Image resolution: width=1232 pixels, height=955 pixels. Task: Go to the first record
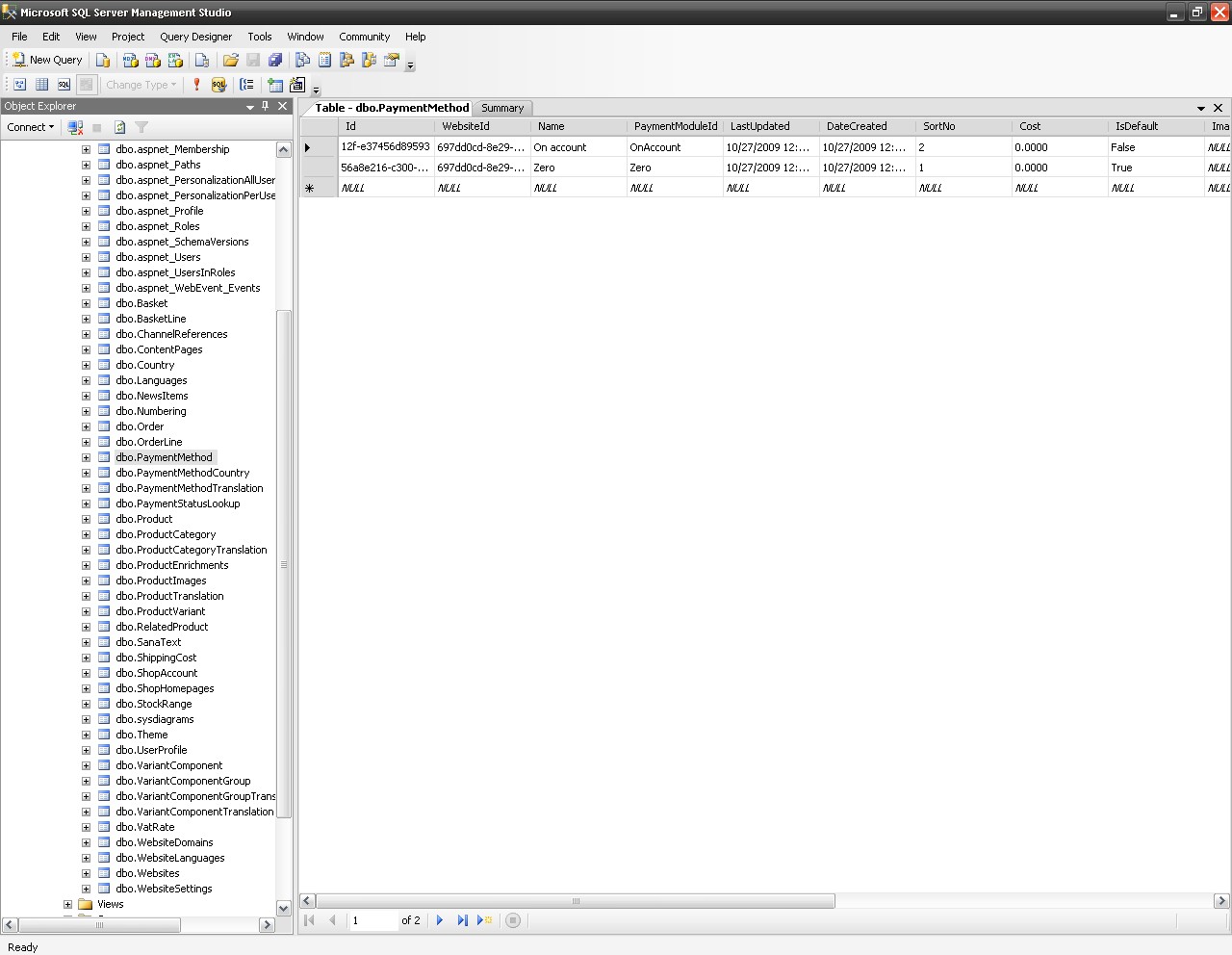click(x=310, y=920)
